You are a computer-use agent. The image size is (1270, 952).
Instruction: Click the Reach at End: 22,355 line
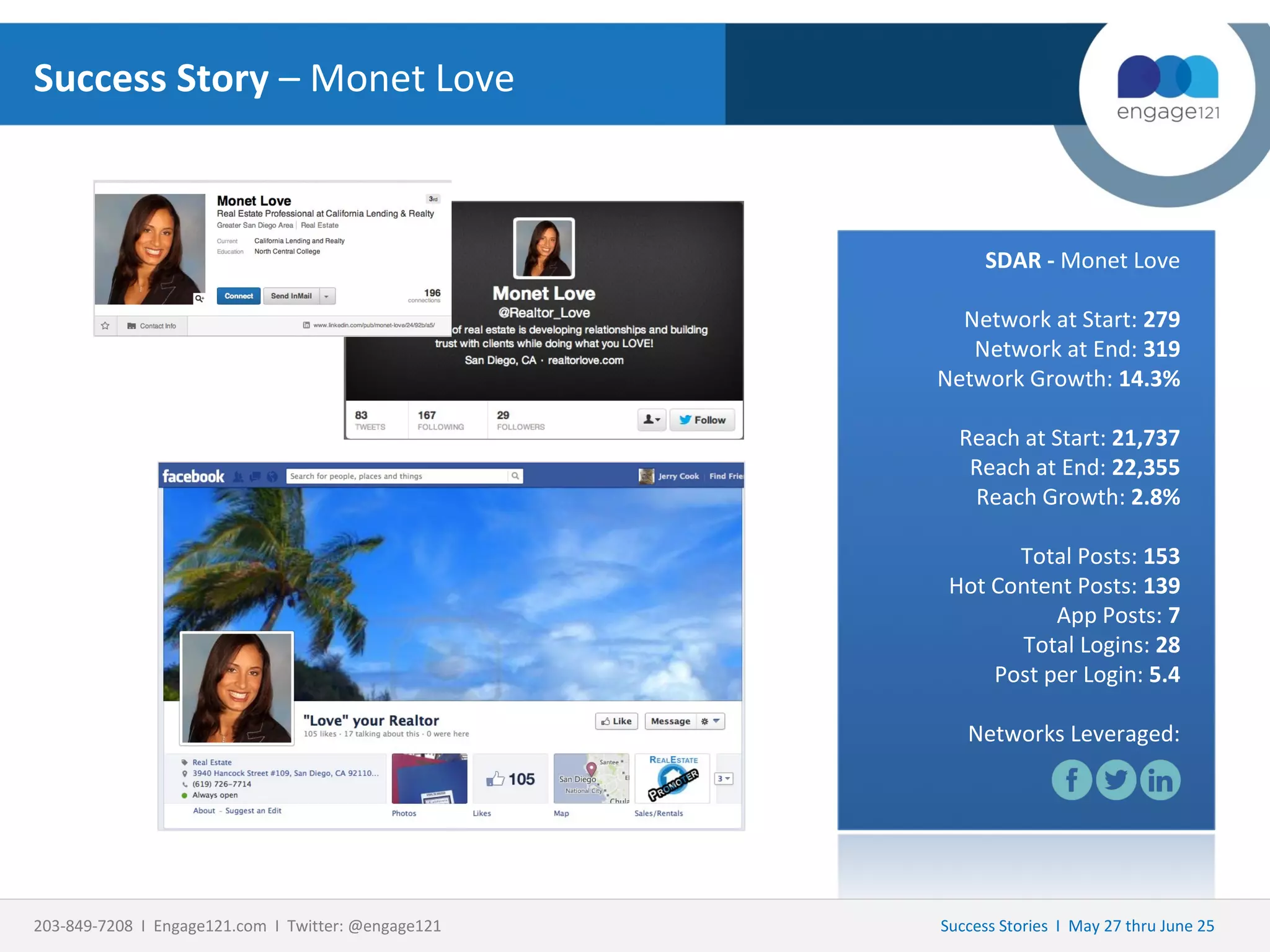[1075, 467]
